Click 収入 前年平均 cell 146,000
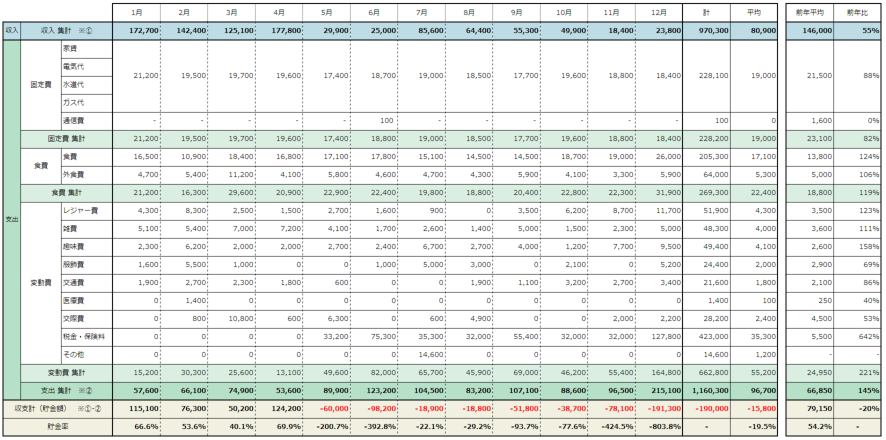The image size is (886, 440). tap(810, 31)
